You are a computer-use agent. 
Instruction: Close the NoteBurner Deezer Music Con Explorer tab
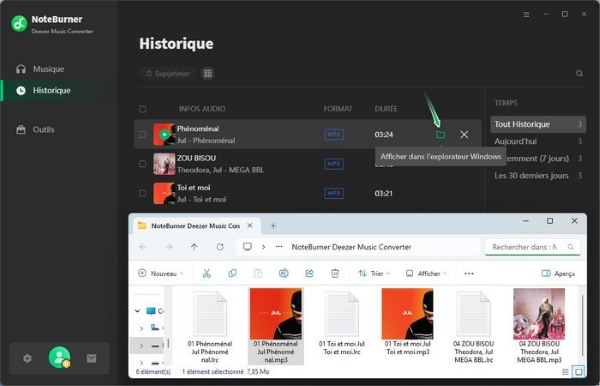tap(250, 226)
